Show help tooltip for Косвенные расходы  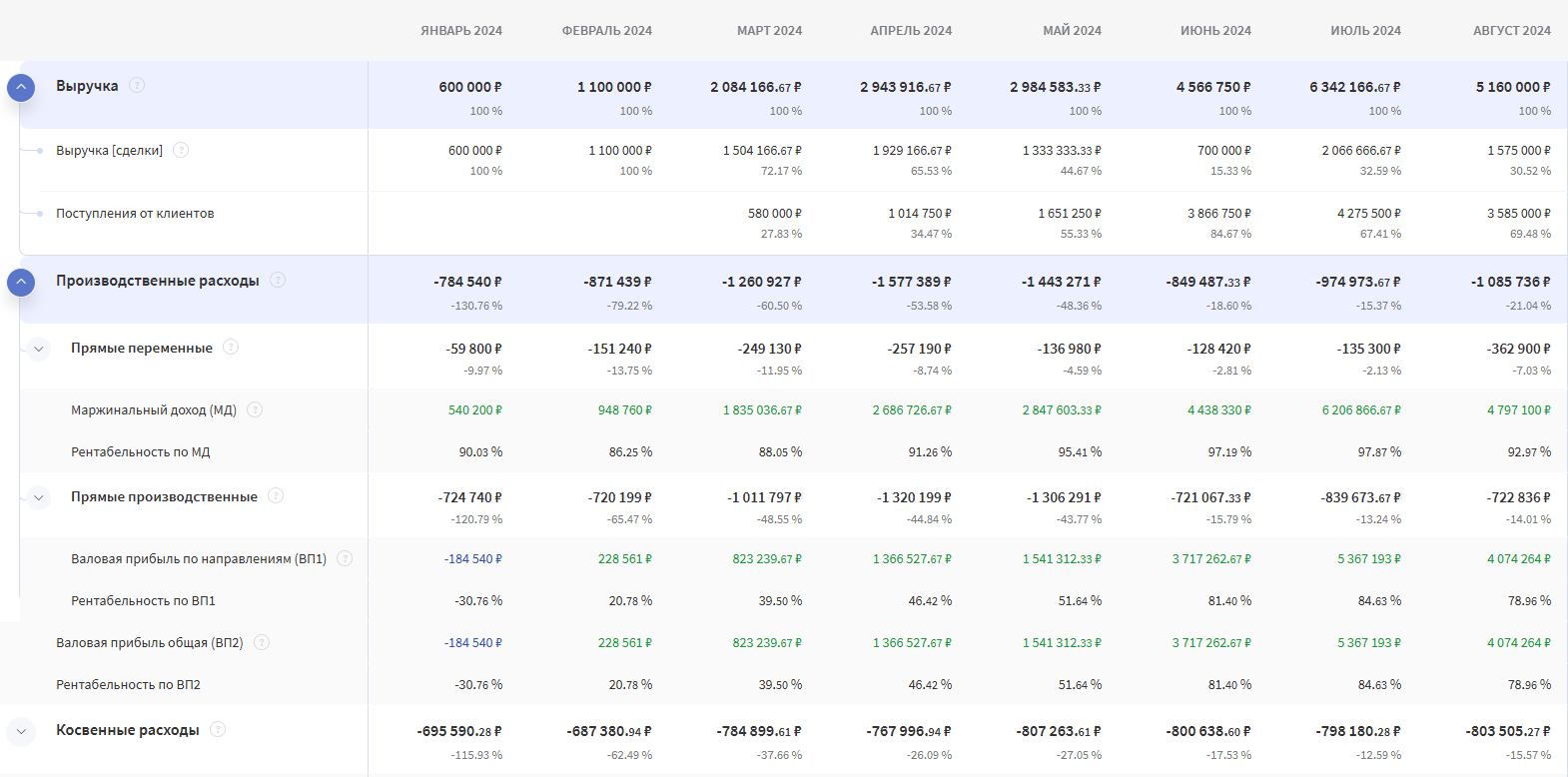coord(218,730)
